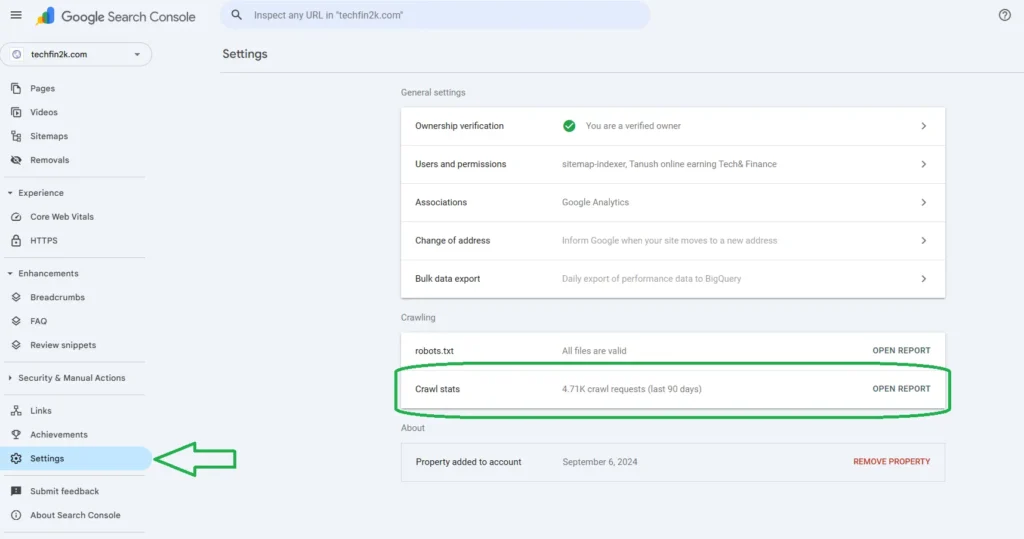
Task: Open Achievements in sidebar
Action: point(59,434)
